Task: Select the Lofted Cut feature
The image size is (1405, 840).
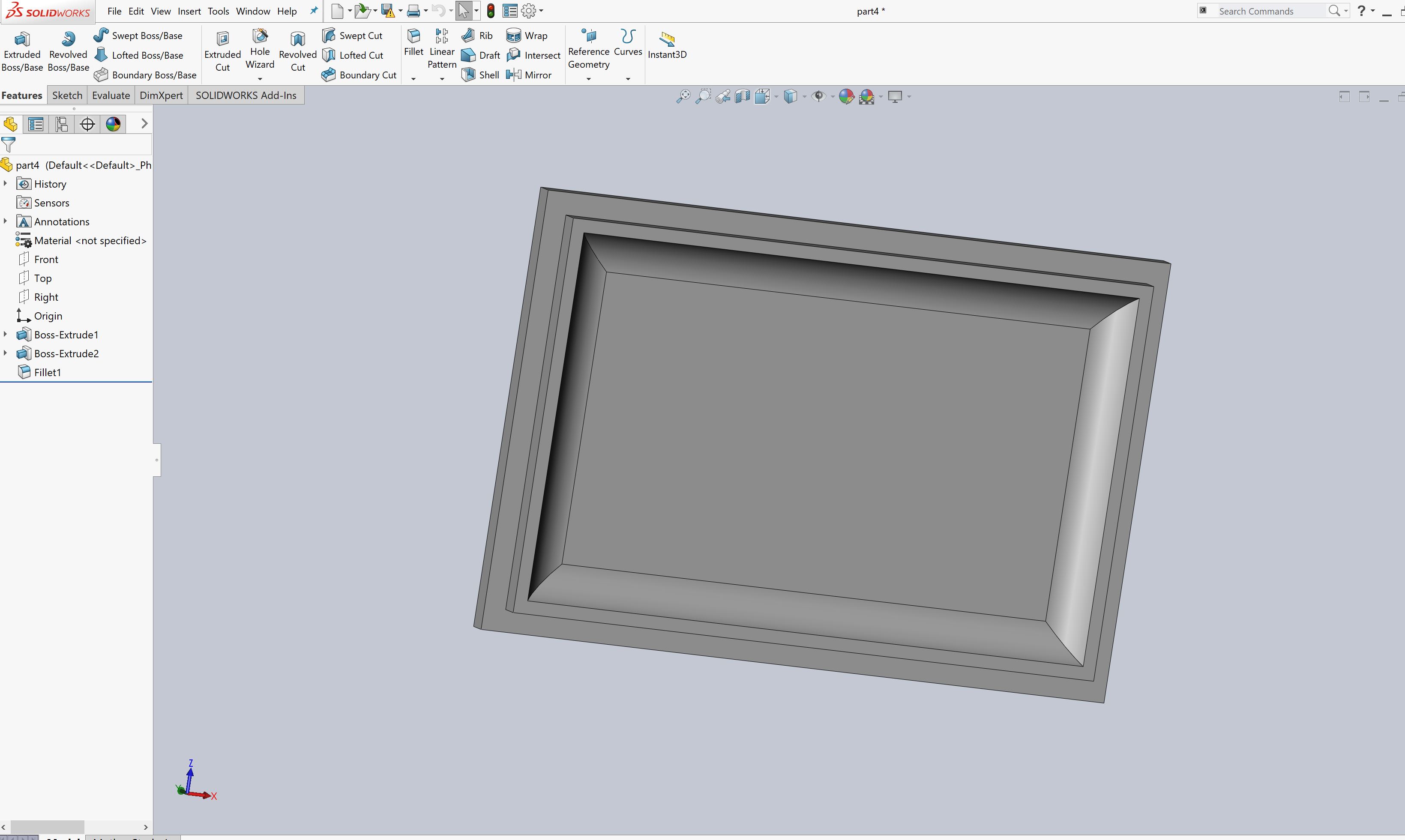Action: click(x=352, y=55)
